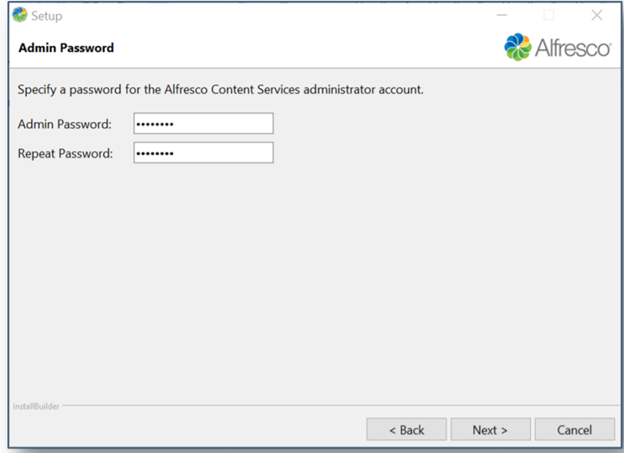The image size is (624, 453).
Task: Click the bold "Admin Password" page heading
Action: coord(66,48)
